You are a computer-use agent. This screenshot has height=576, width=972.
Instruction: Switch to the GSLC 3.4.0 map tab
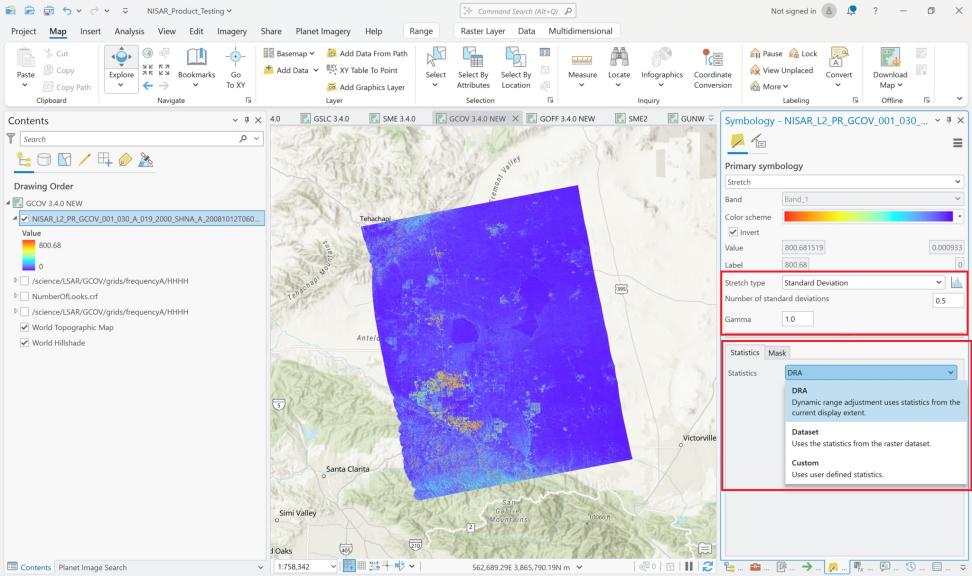click(x=325, y=118)
